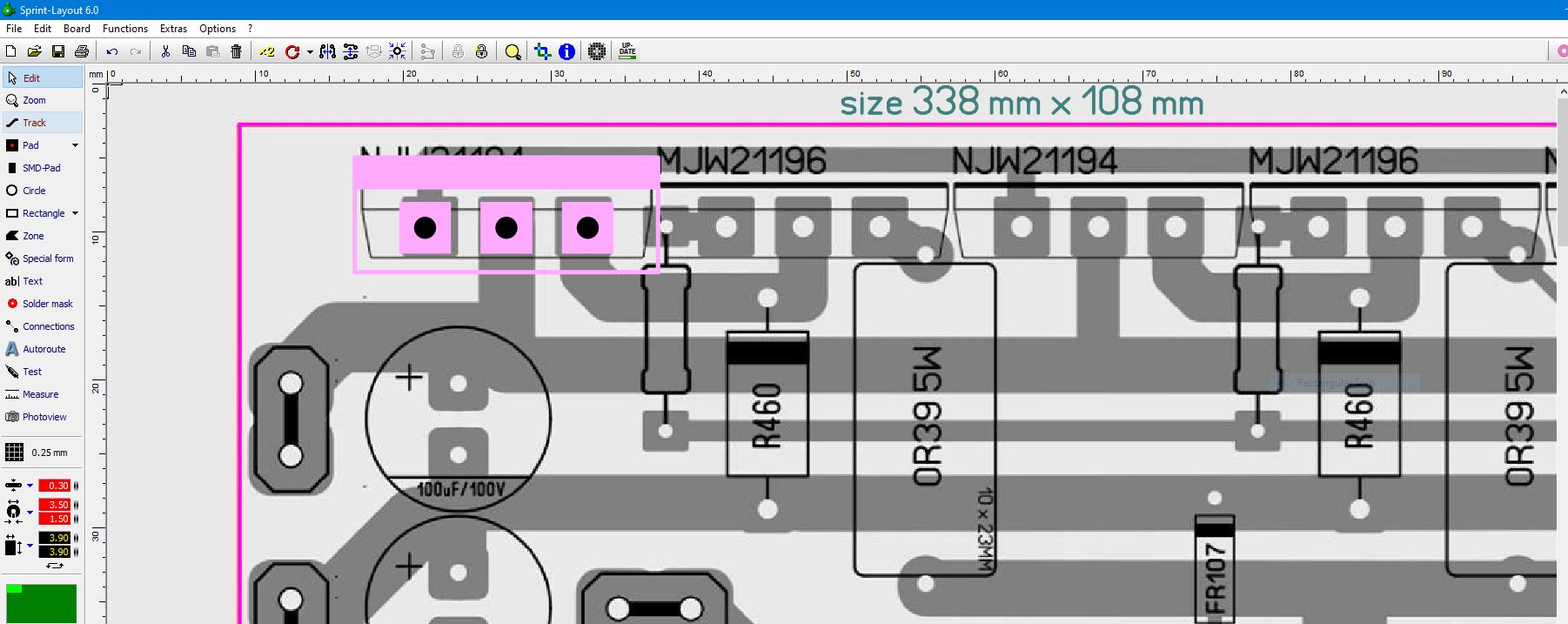Cut the selection with the scissors icon
Viewport: 1568px width, 624px height.
165,51
